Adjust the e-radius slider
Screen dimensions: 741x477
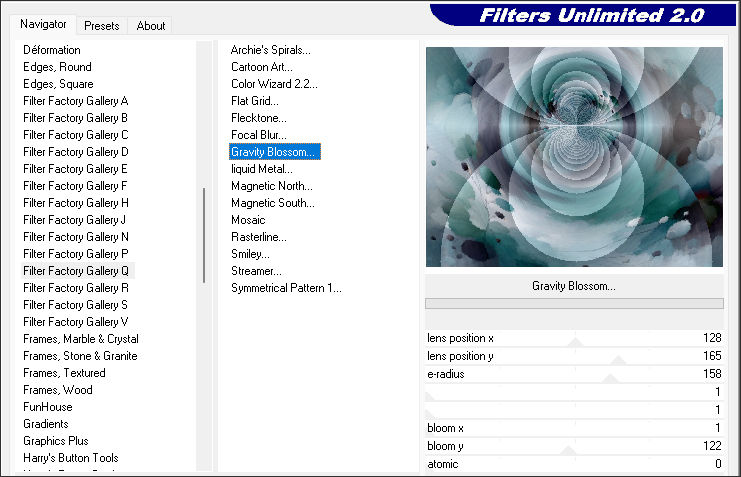point(575,374)
